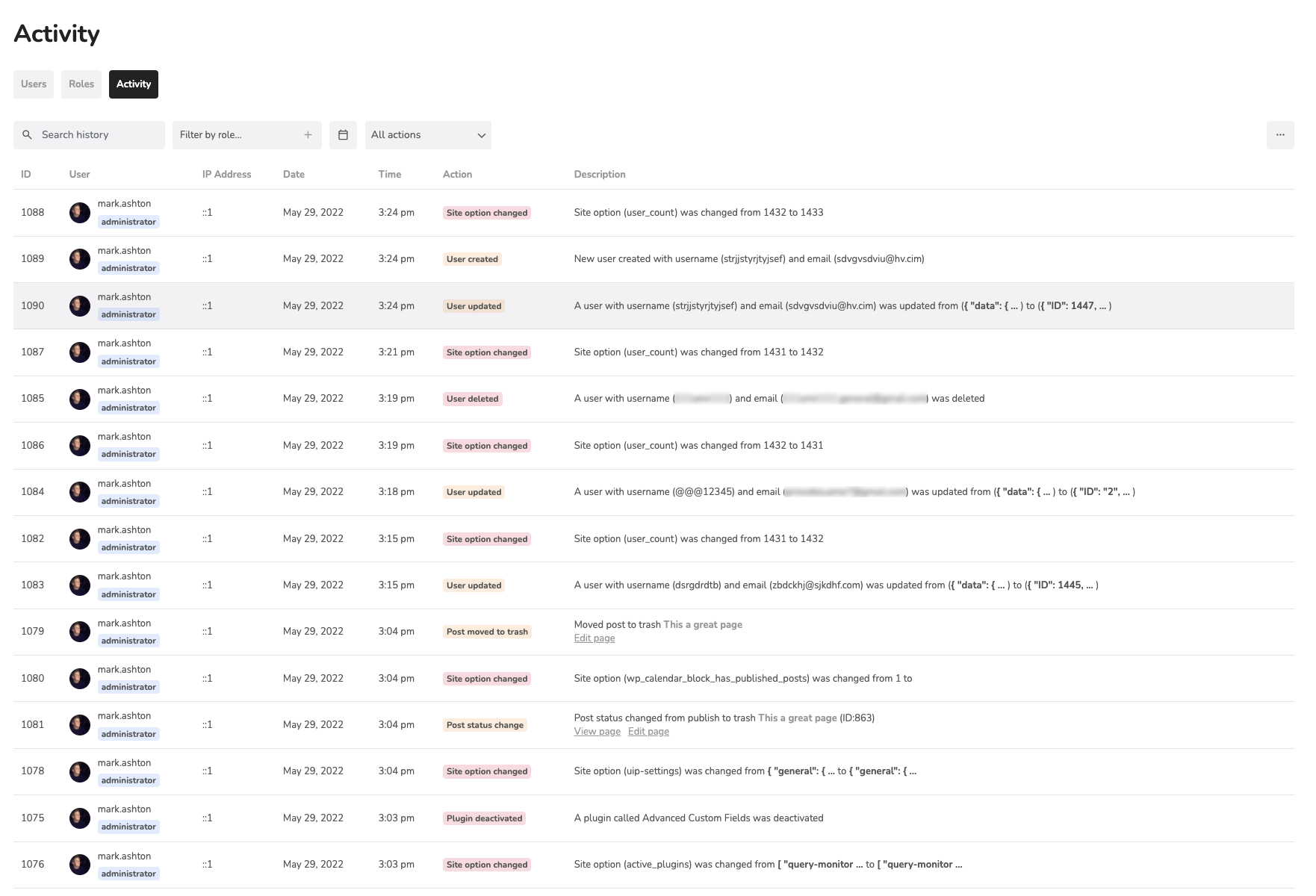Screen dimensions: 1316x896
Task: Click Edit page link in row 1081
Action: click(648, 732)
